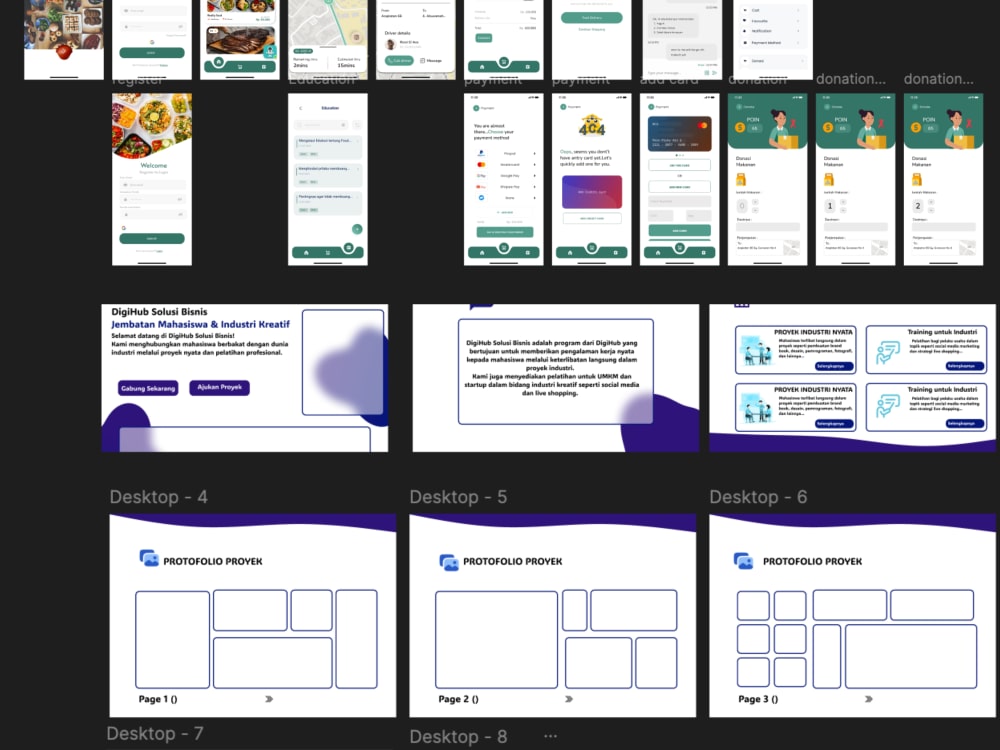Select the Desktop - 6 frame label
The width and height of the screenshot is (1000, 750).
pyautogui.click(x=758, y=497)
